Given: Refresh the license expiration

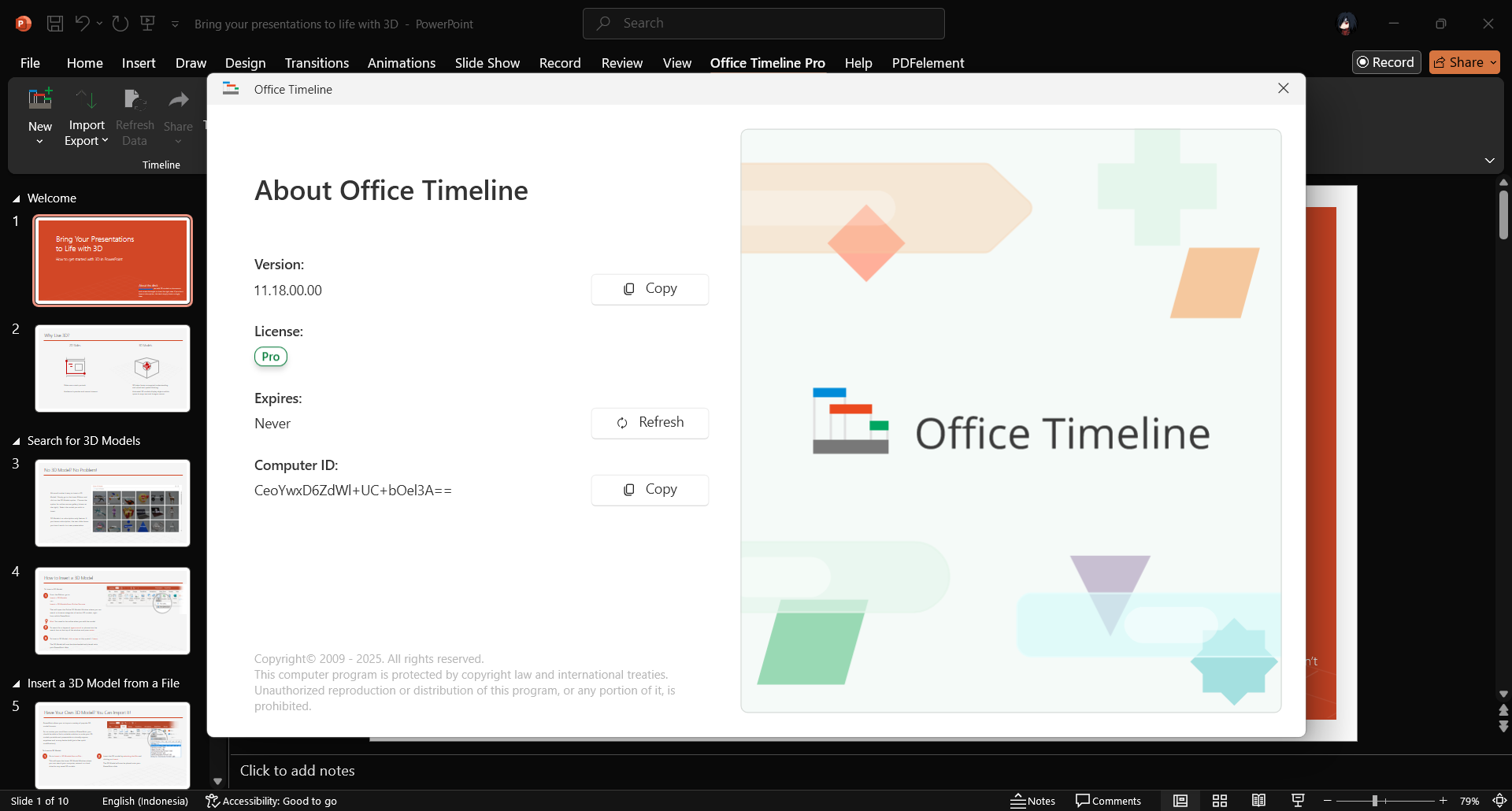Looking at the screenshot, I should pyautogui.click(x=650, y=423).
